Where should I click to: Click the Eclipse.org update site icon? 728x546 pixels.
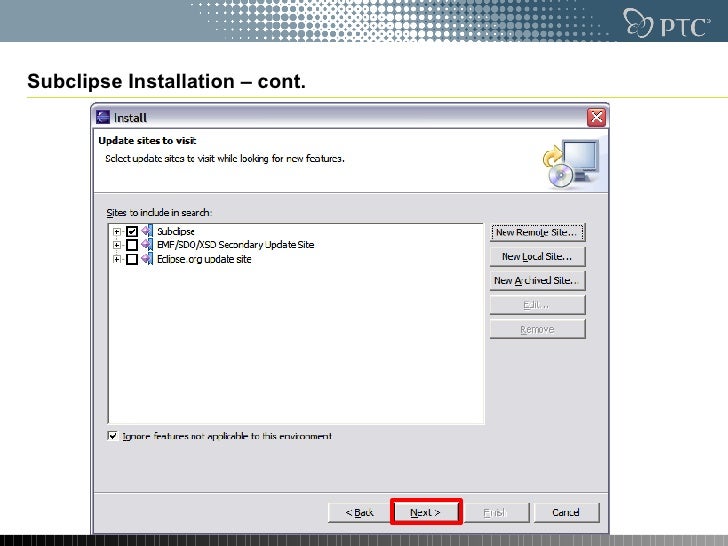[147, 259]
